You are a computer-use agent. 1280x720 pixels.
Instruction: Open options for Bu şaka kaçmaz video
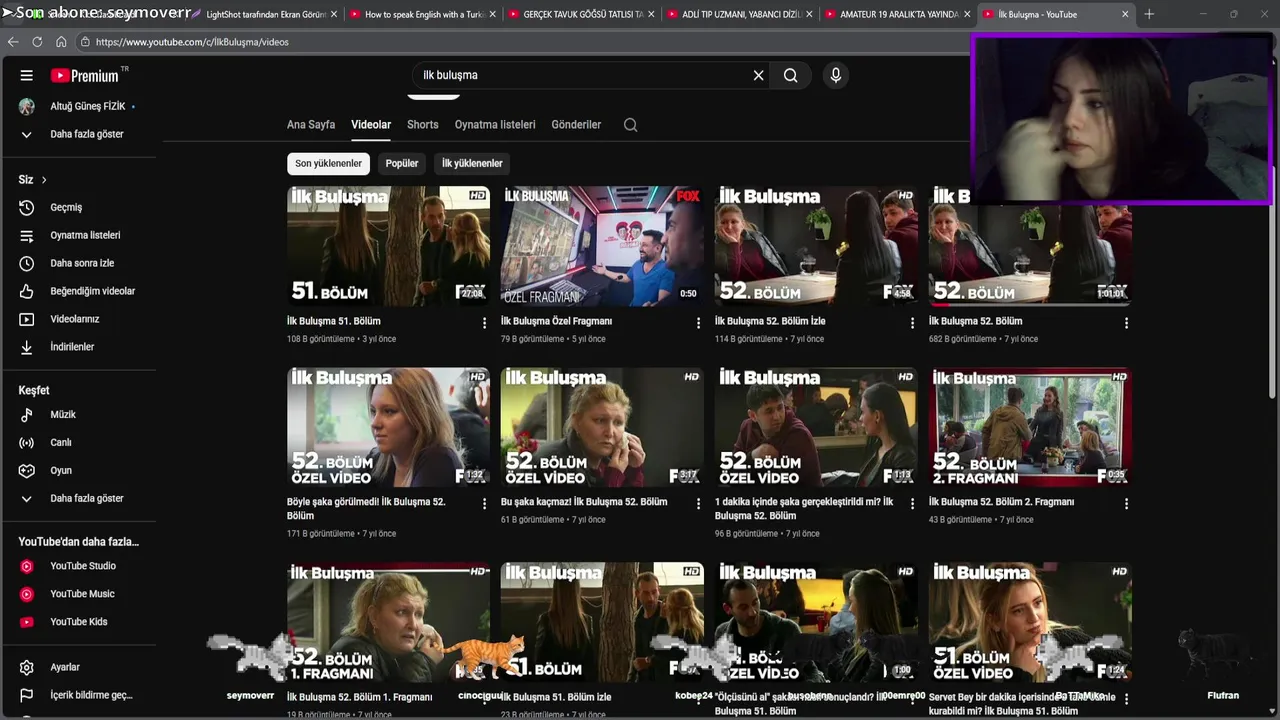tap(698, 504)
